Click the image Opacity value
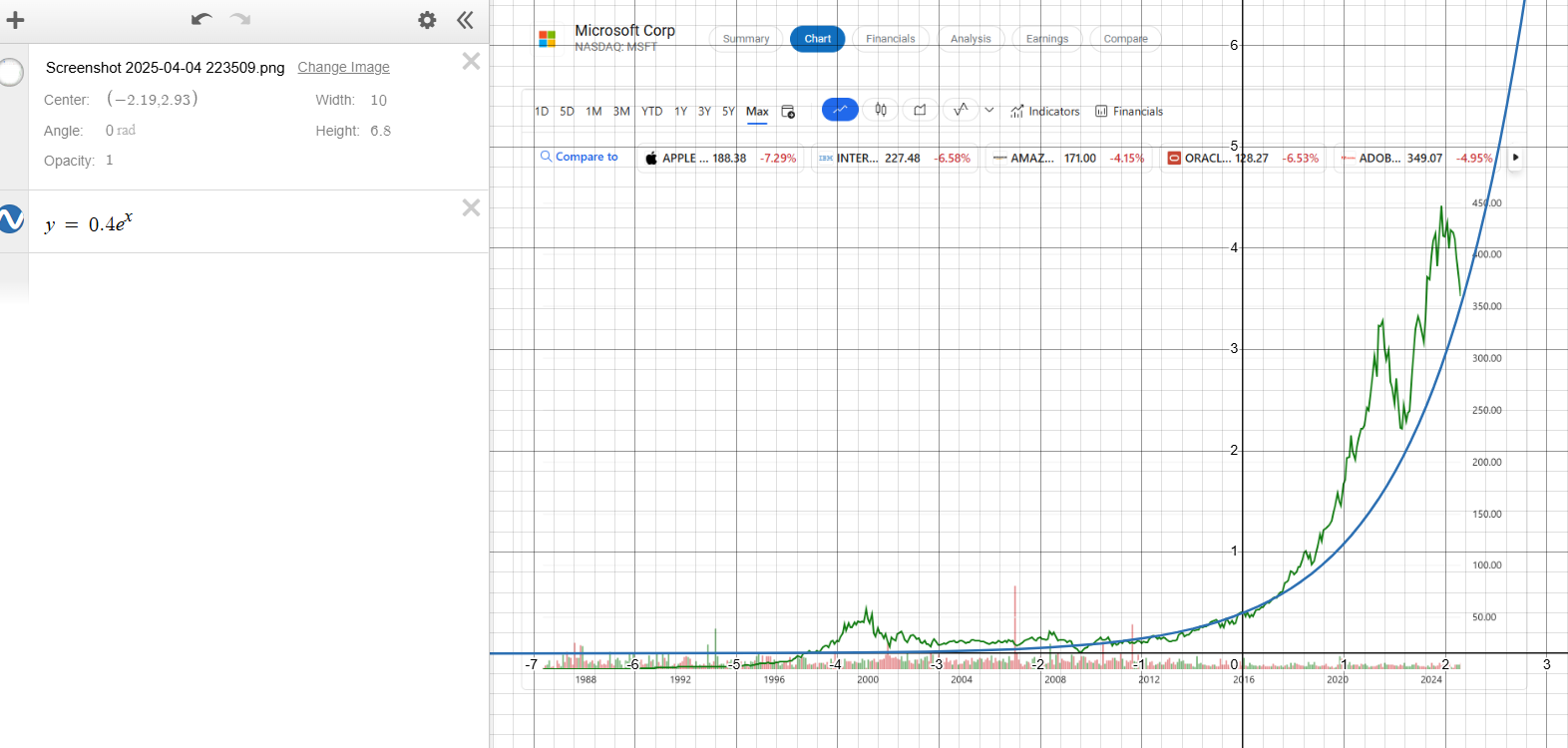The image size is (1568, 748). pos(110,161)
